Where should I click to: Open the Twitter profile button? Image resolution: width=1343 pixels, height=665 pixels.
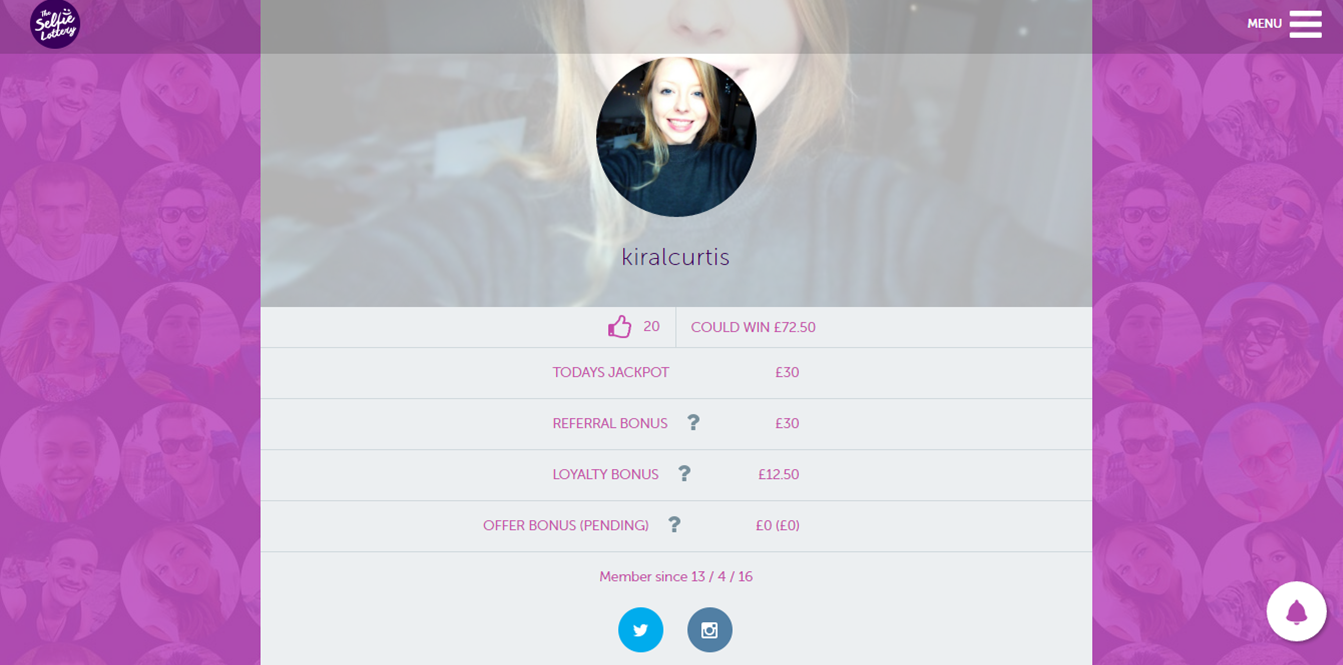coord(641,630)
